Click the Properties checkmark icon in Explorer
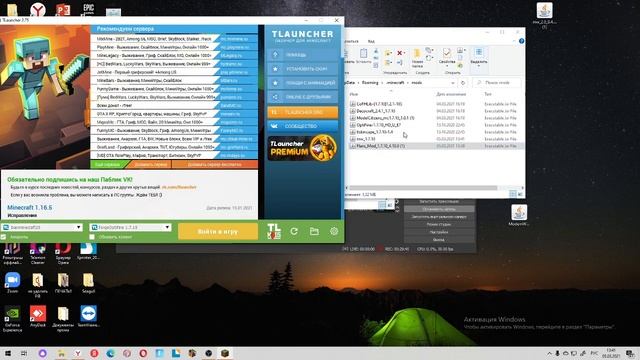The image size is (640, 360). click(x=447, y=56)
